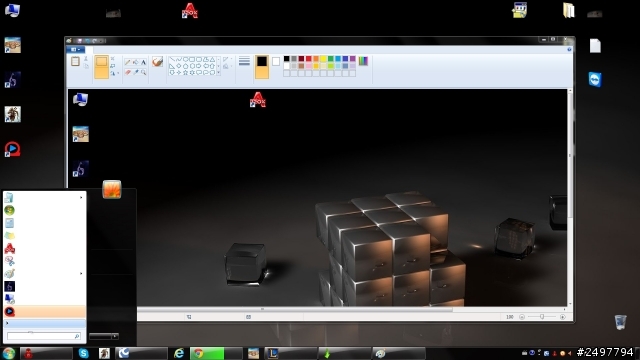
Task: Click the Cut scissors icon in Paint
Action: [86, 59]
